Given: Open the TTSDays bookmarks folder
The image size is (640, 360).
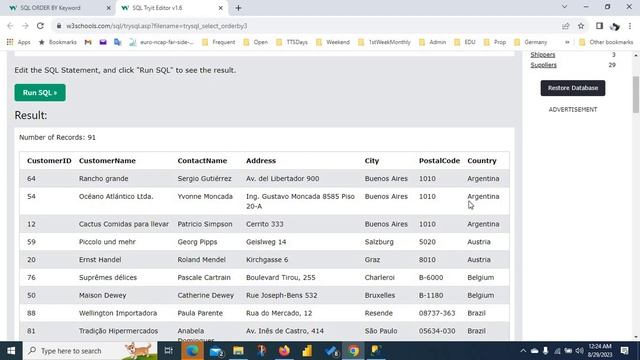Looking at the screenshot, I should (292, 42).
